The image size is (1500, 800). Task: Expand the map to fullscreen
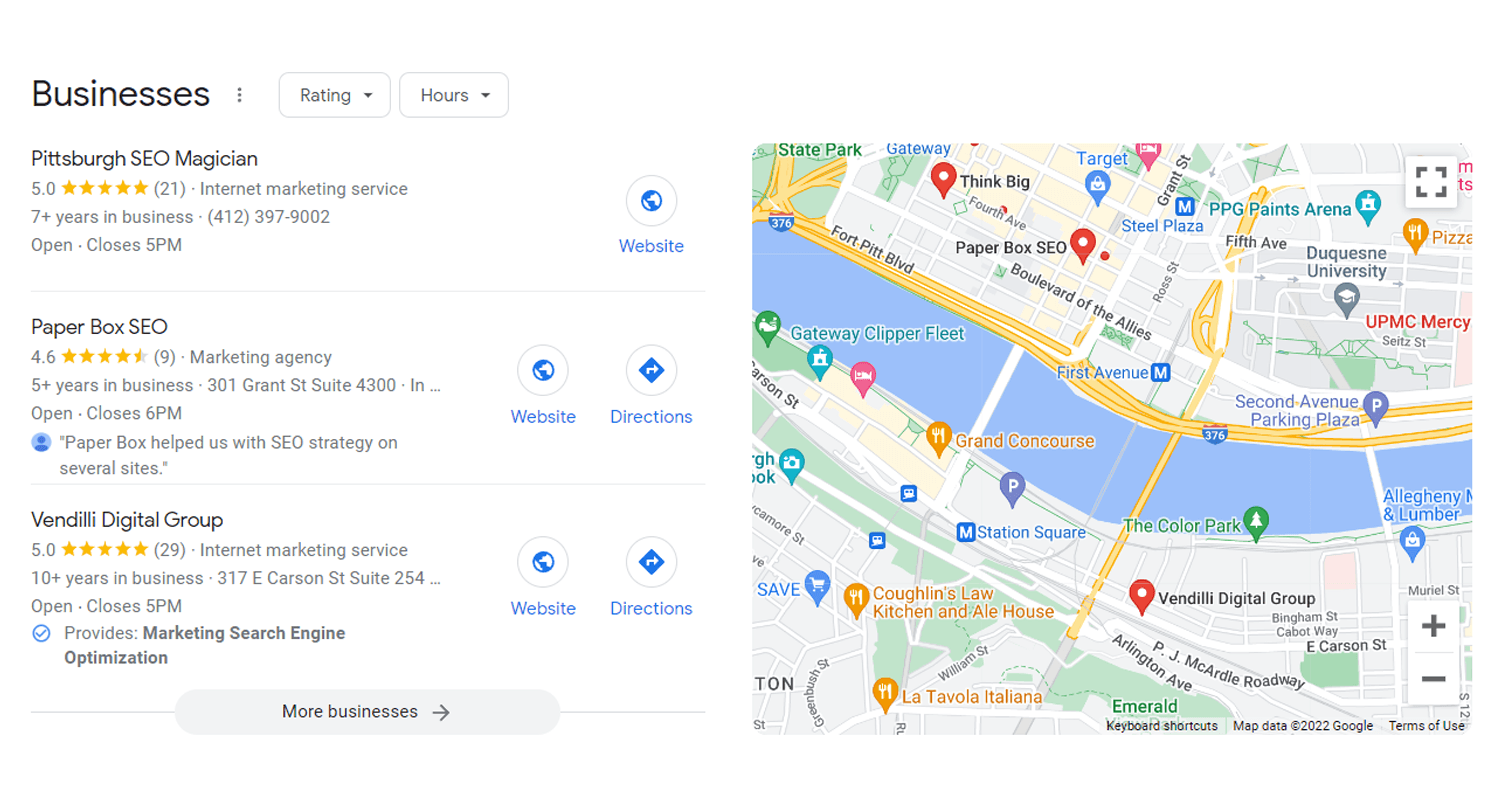[x=1430, y=182]
